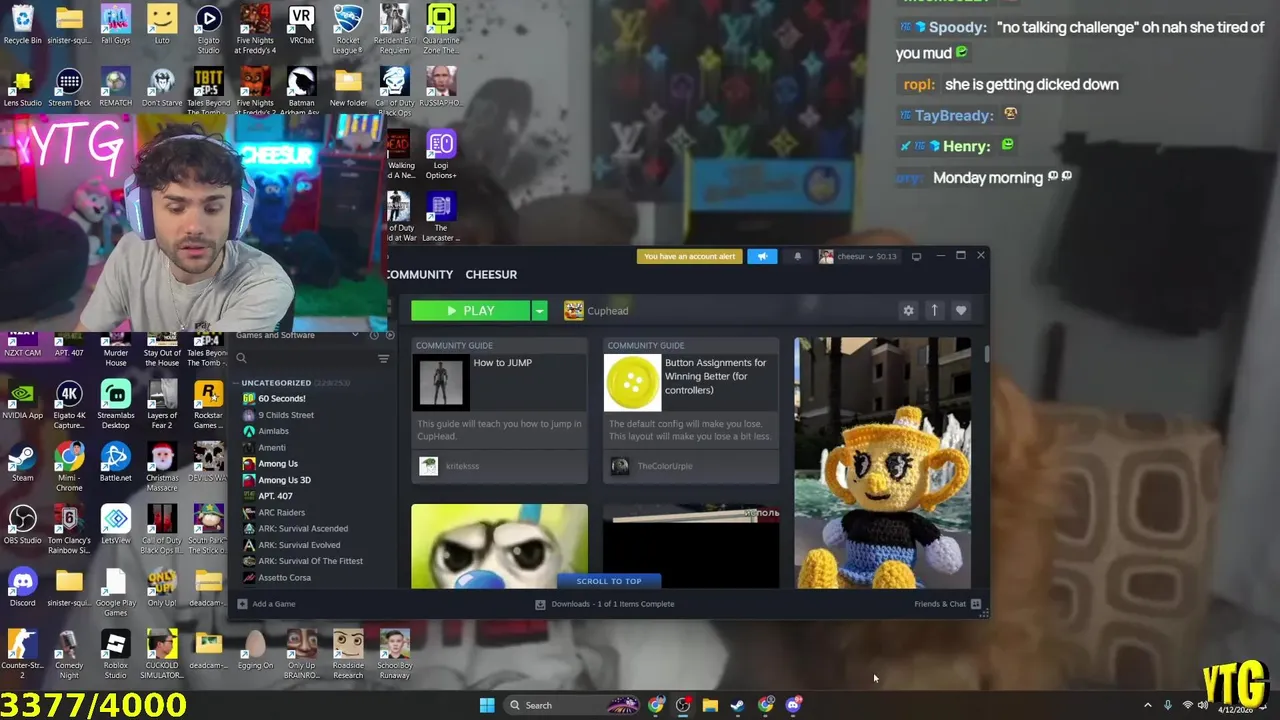Switch to Big Picture mode icon
Image resolution: width=1280 pixels, height=720 pixels.
point(916,256)
